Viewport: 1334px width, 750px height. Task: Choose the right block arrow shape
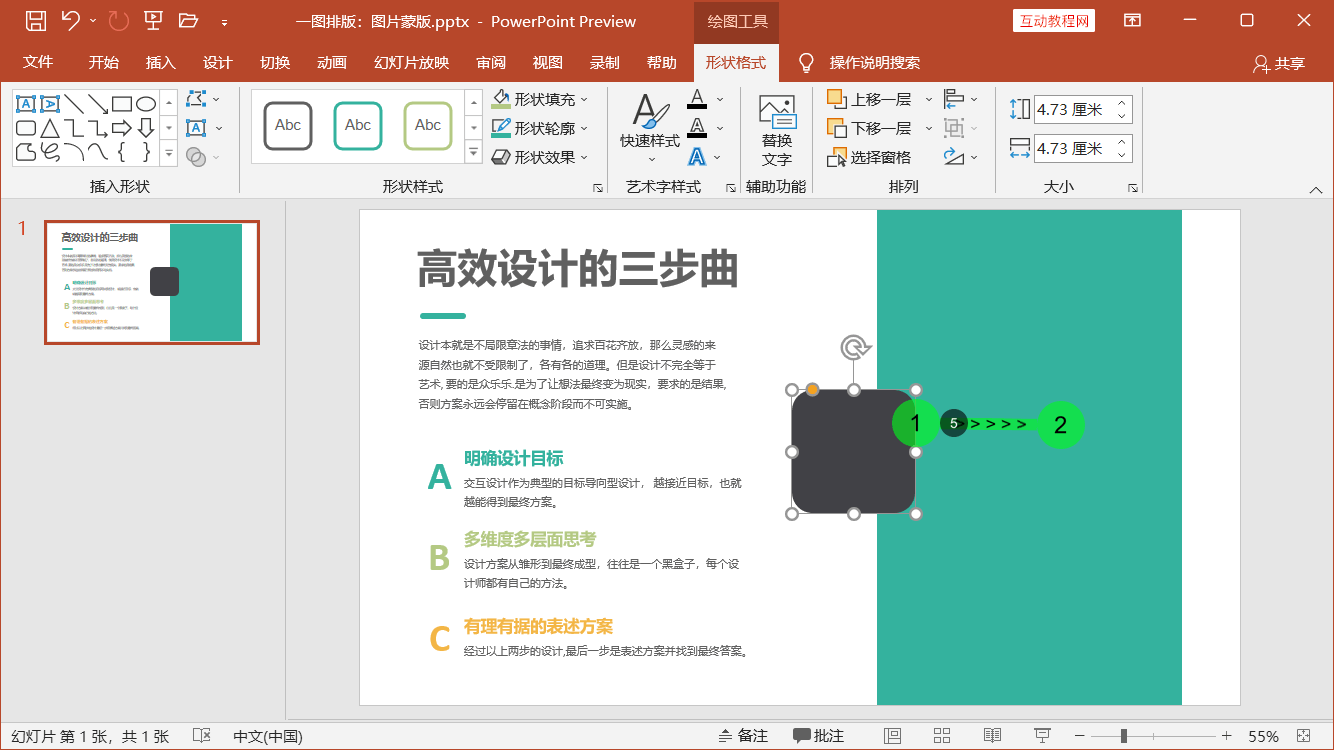point(122,128)
